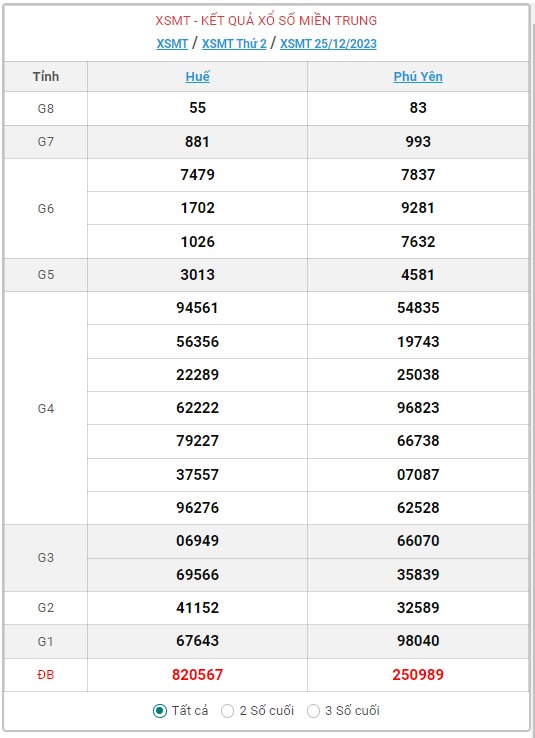Viewport: 535px width, 738px height.
Task: Open the XSMT 25/12/2023 link
Action: pos(328,44)
